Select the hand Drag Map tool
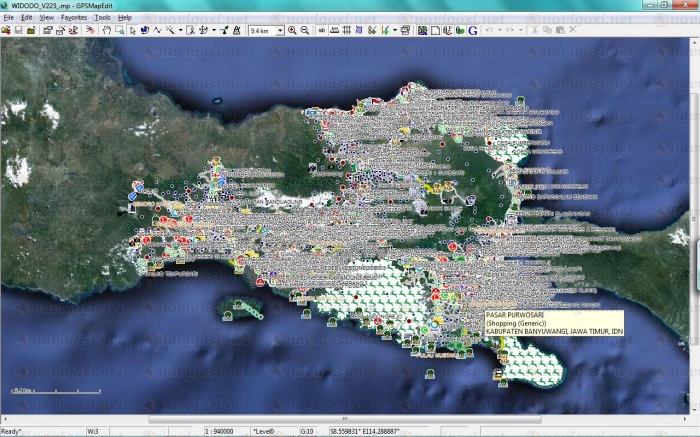 click(x=106, y=30)
